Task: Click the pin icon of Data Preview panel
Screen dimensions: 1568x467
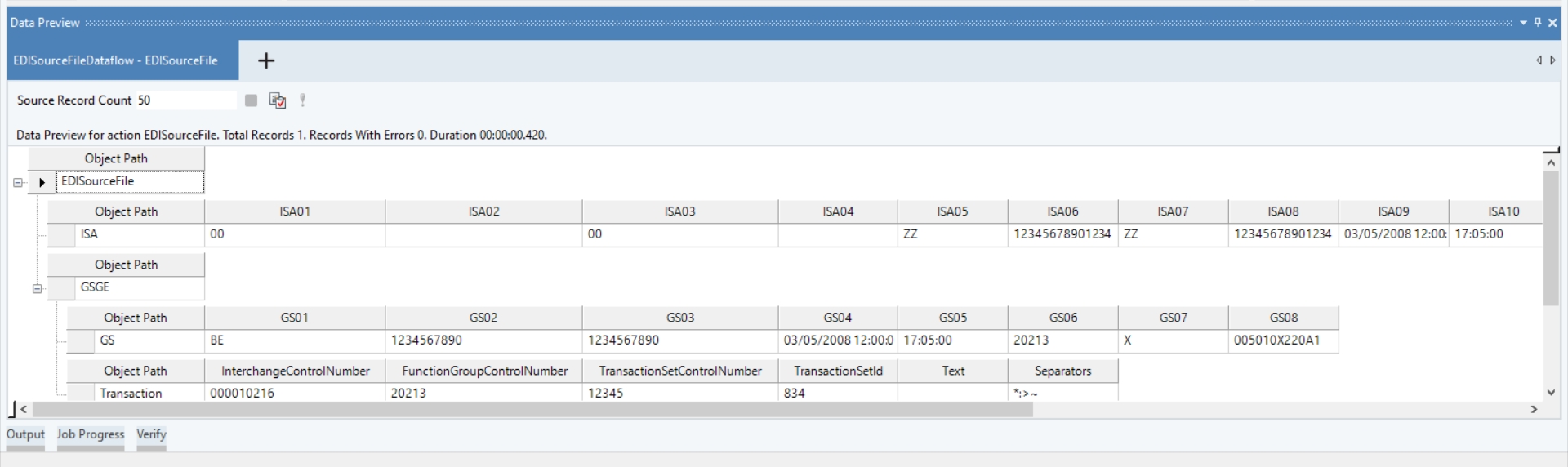Action: pyautogui.click(x=1538, y=23)
